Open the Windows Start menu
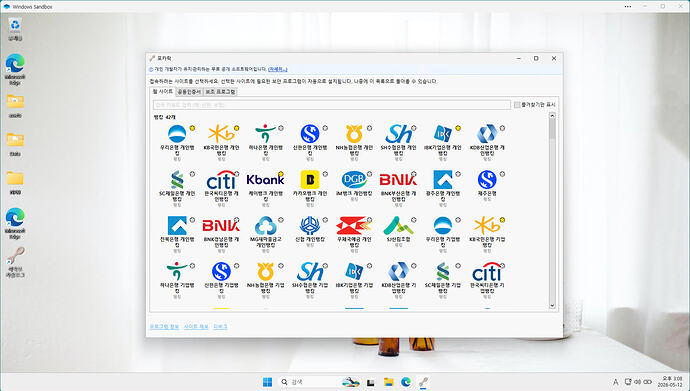 pyautogui.click(x=267, y=382)
